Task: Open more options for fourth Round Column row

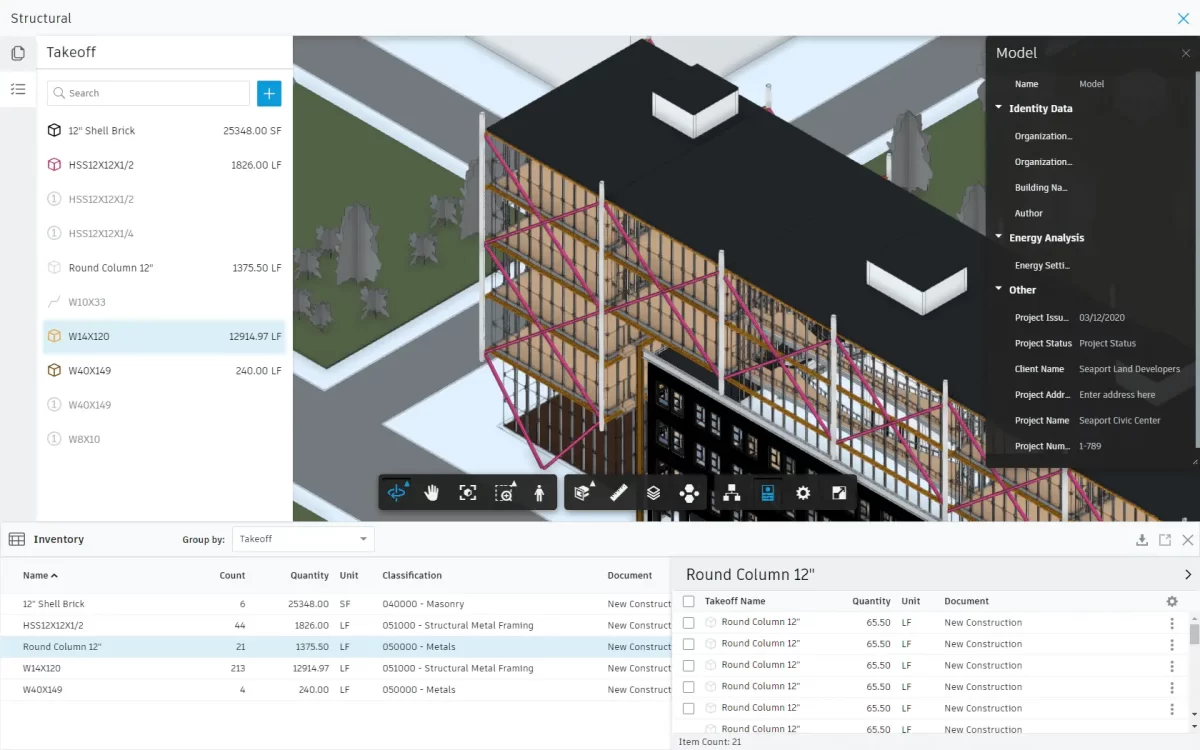Action: coord(1172,686)
